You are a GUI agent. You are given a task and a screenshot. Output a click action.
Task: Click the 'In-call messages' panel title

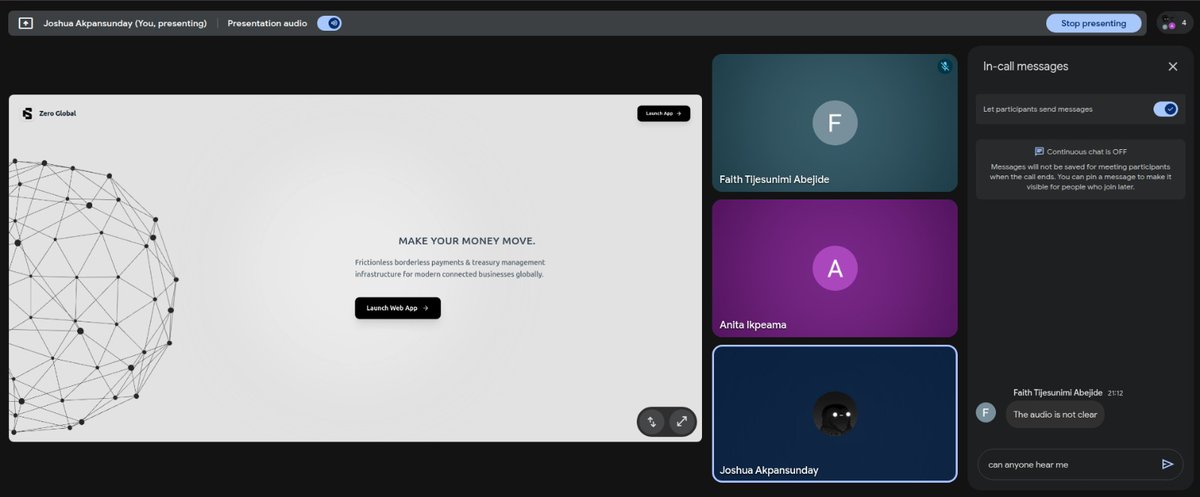click(1026, 66)
